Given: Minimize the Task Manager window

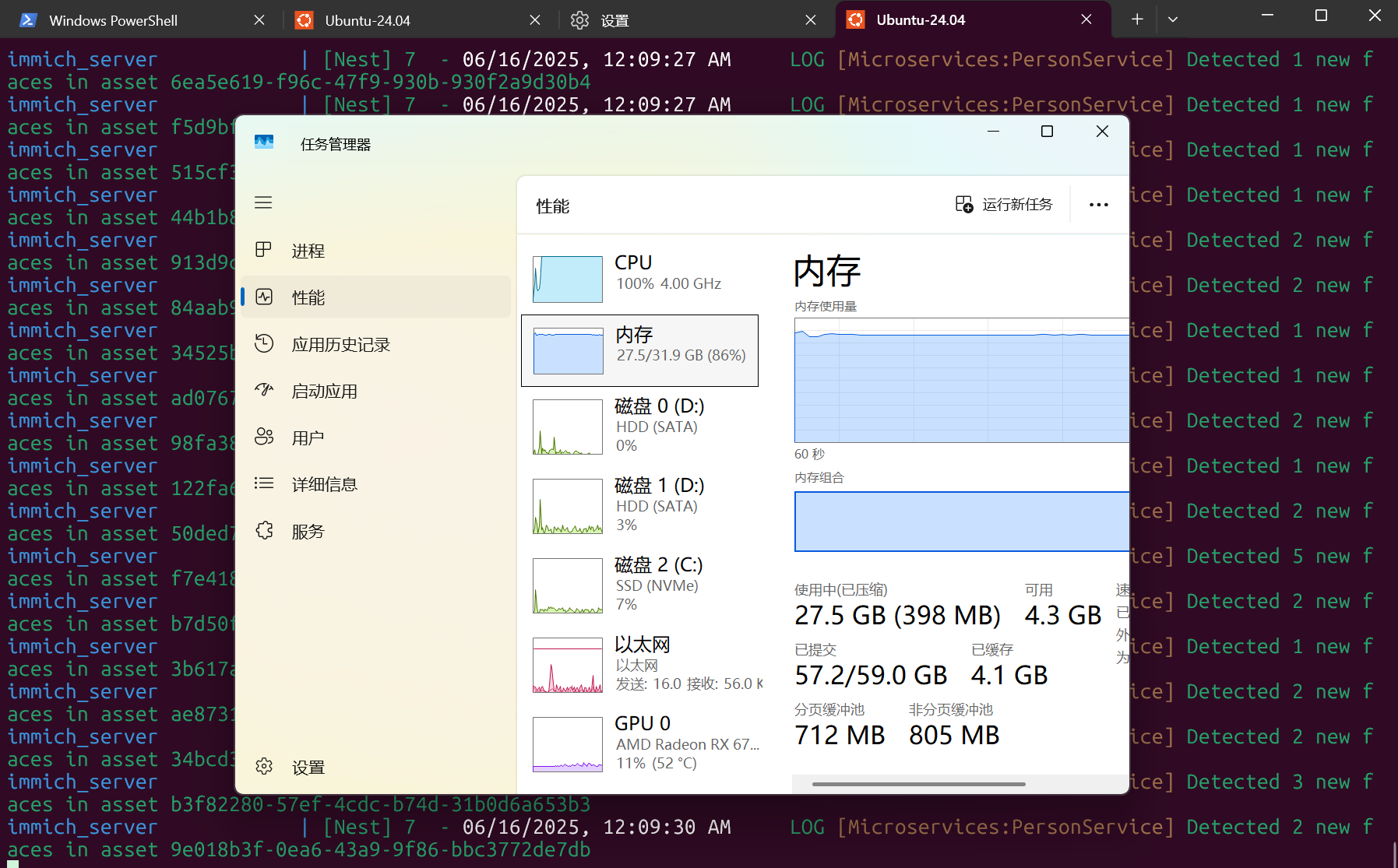Looking at the screenshot, I should point(993,132).
